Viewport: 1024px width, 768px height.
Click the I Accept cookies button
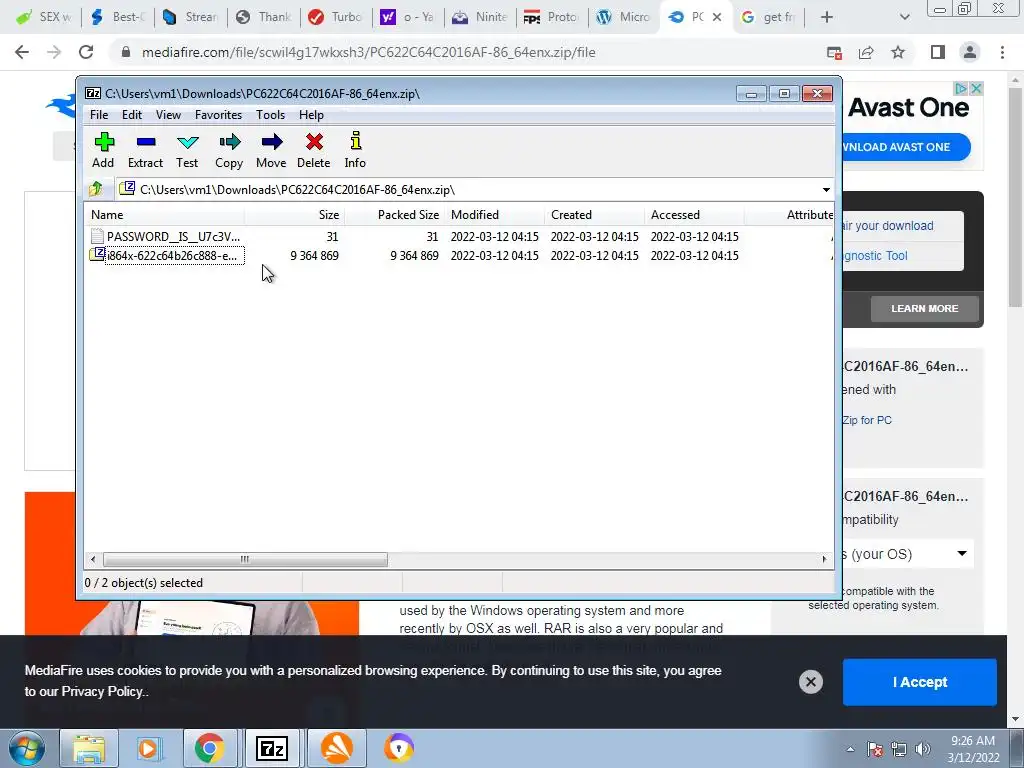coord(920,682)
